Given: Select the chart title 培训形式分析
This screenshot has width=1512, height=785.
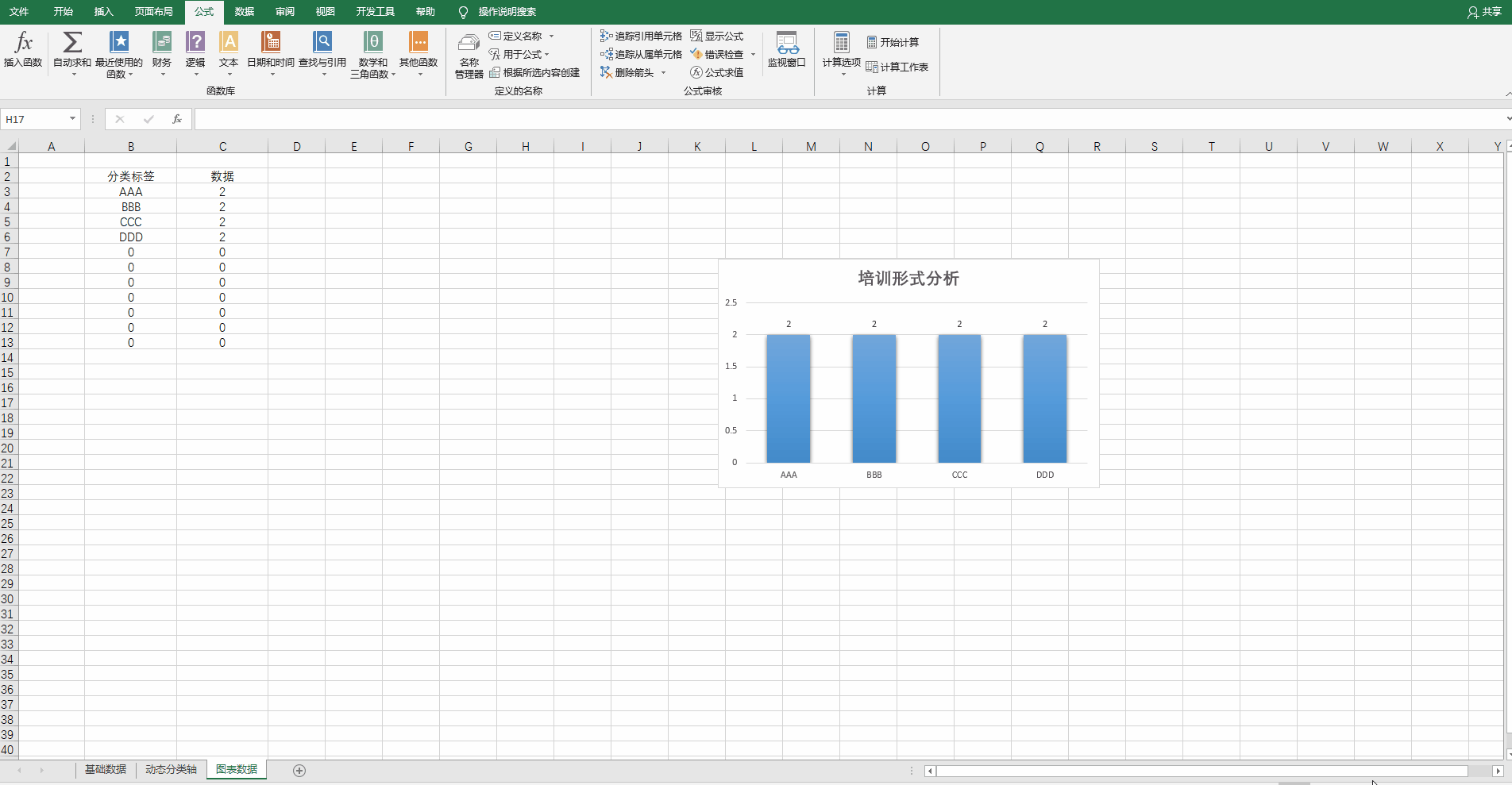Looking at the screenshot, I should (x=908, y=279).
